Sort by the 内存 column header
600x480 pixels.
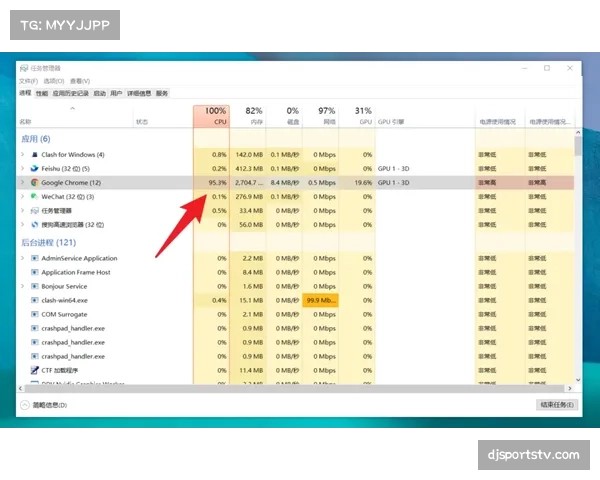[x=253, y=116]
